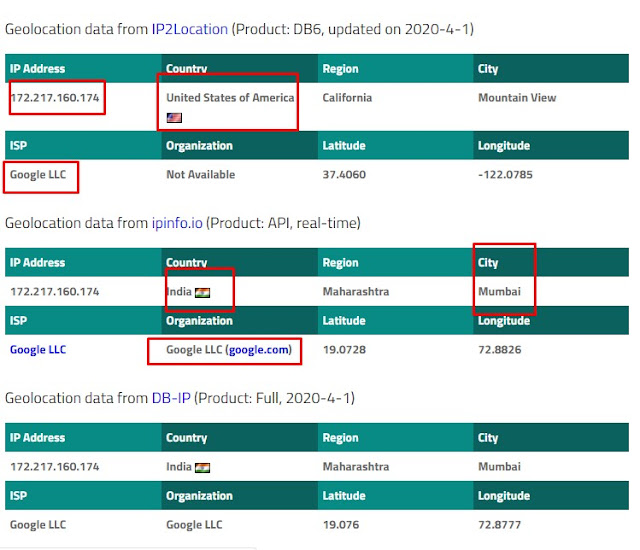Select Mumbai city in DB-IP table
640x550 pixels.
pyautogui.click(x=500, y=467)
